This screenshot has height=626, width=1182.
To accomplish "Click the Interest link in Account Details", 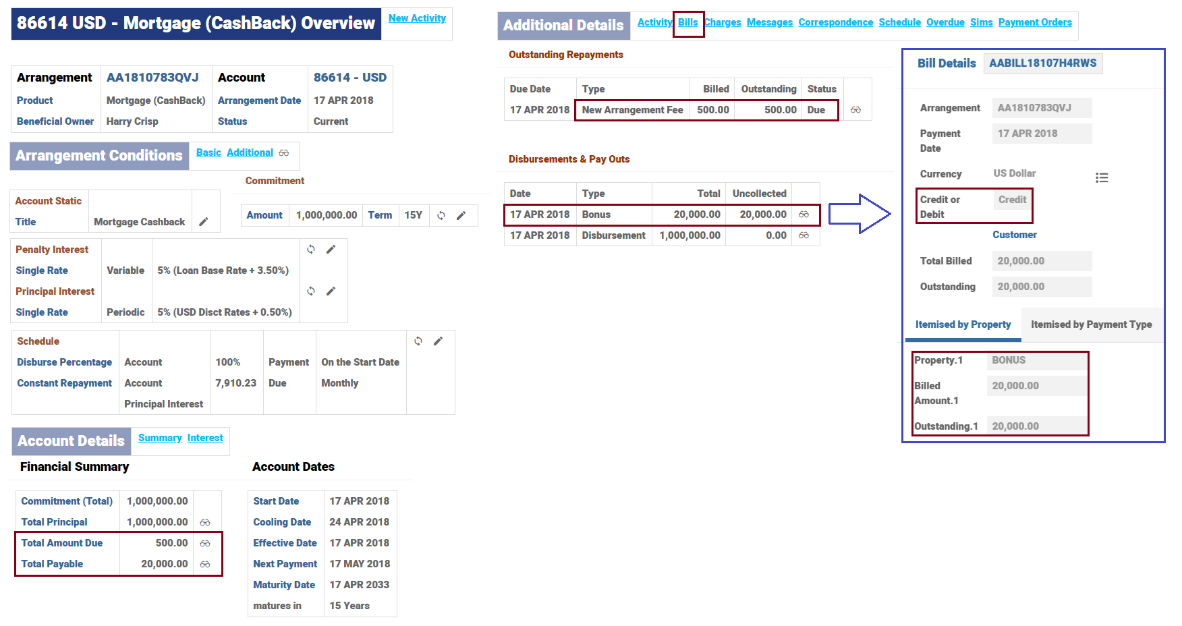I will coord(205,438).
